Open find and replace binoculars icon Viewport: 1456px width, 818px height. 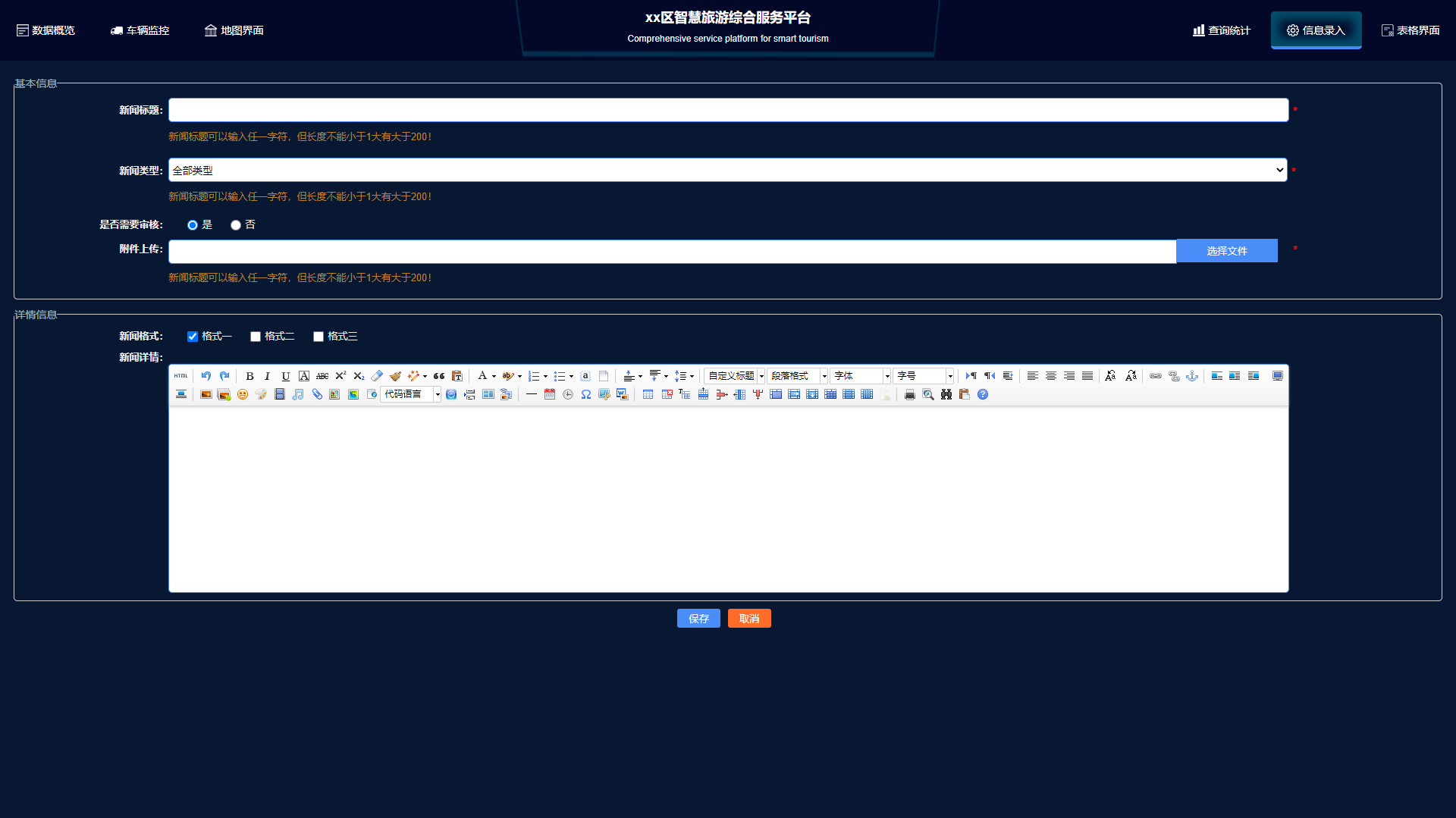coord(946,394)
